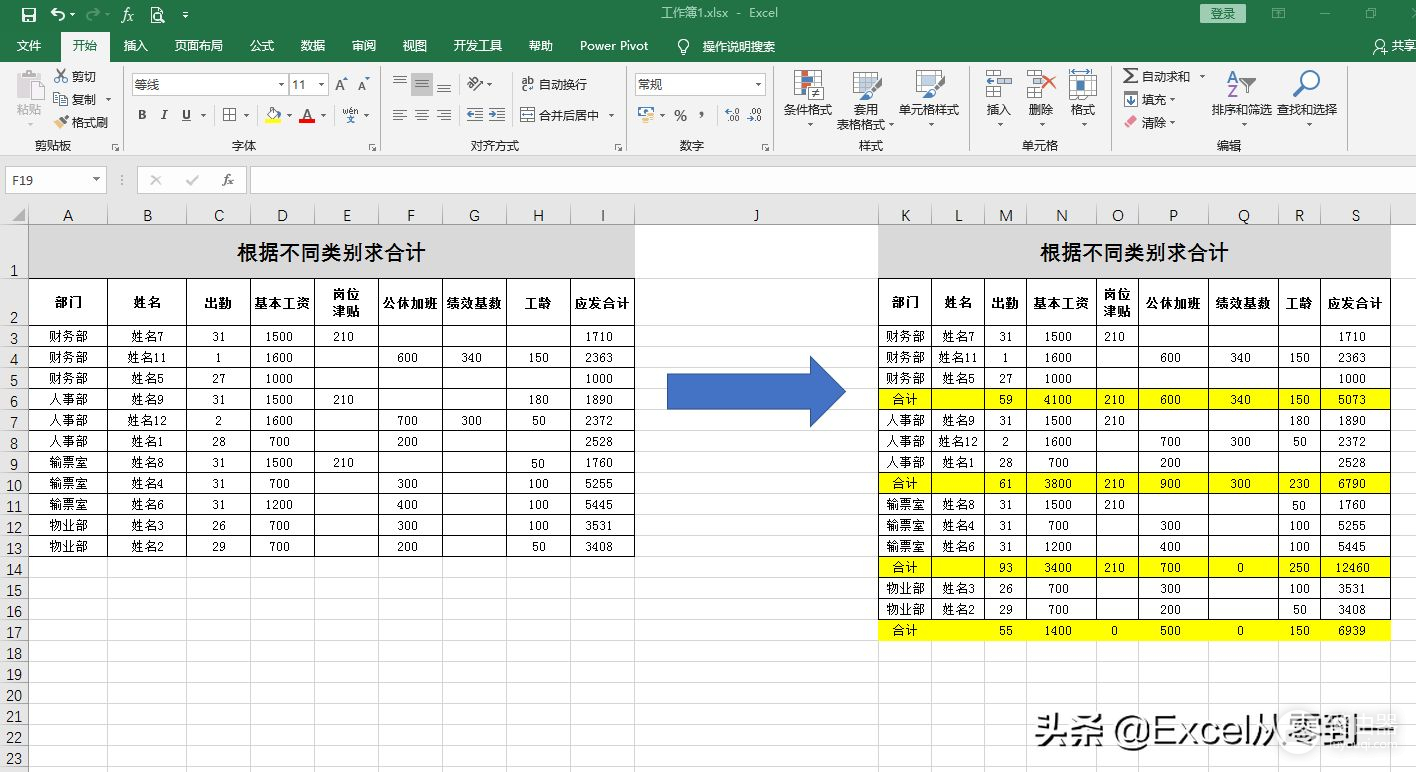Switch to the Insert ribbon tab

click(x=135, y=46)
